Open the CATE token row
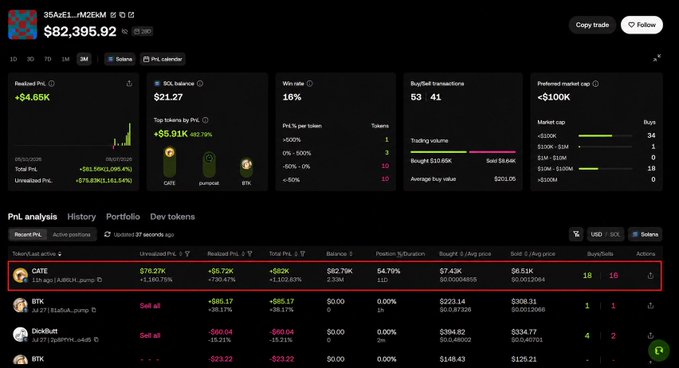 tap(335, 275)
